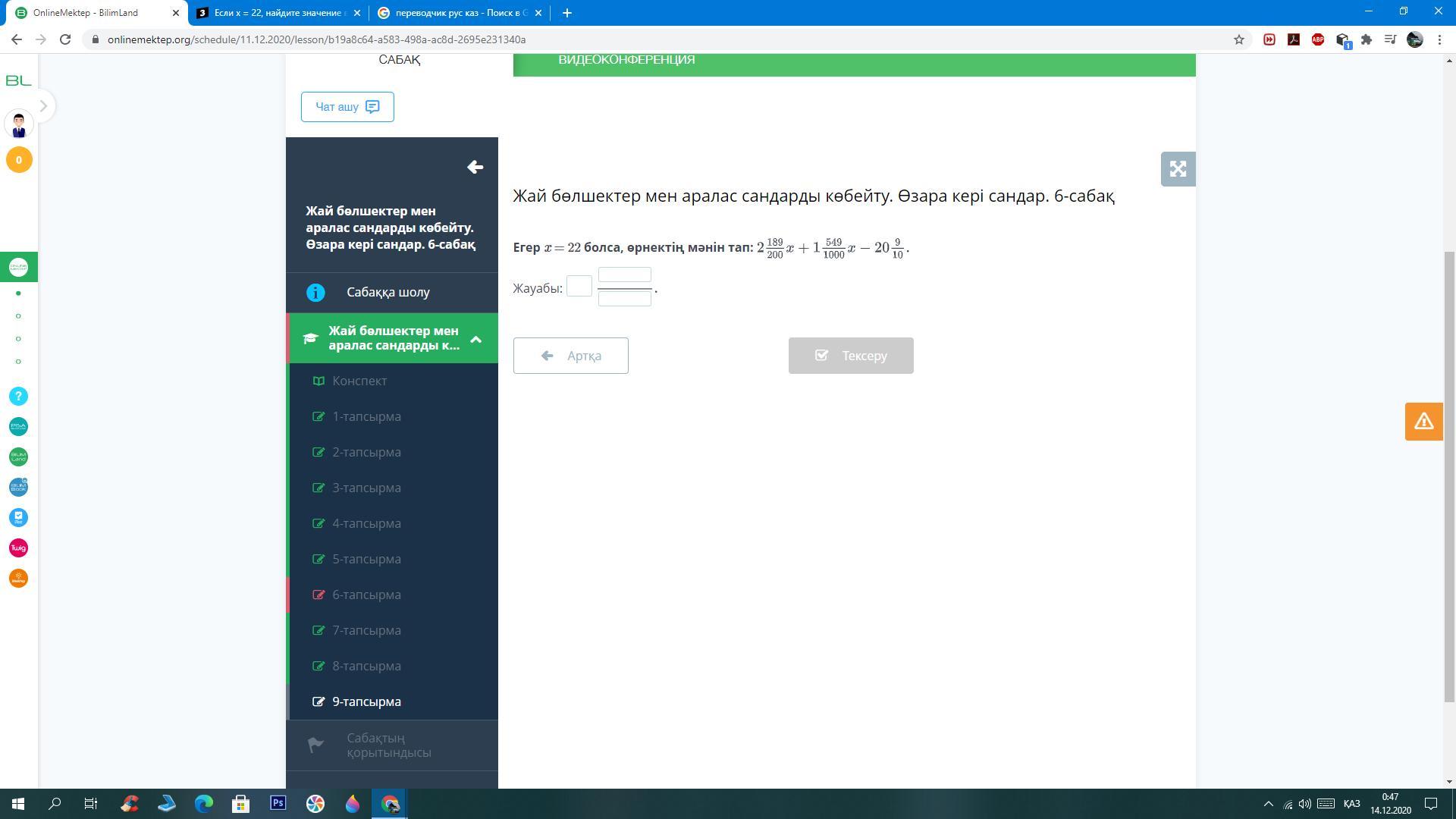
Task: Collapse the lesson section chevron
Action: [x=475, y=339]
